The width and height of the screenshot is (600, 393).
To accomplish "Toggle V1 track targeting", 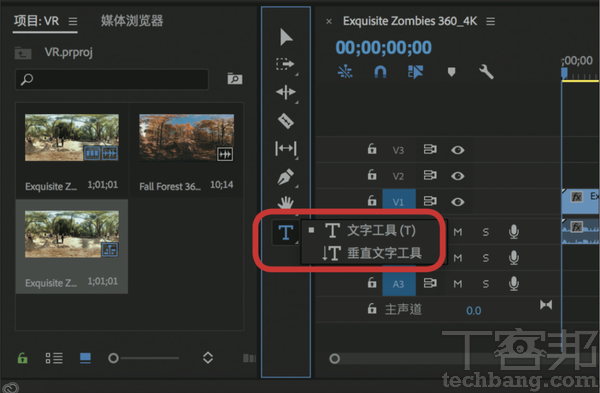I will click(x=399, y=201).
